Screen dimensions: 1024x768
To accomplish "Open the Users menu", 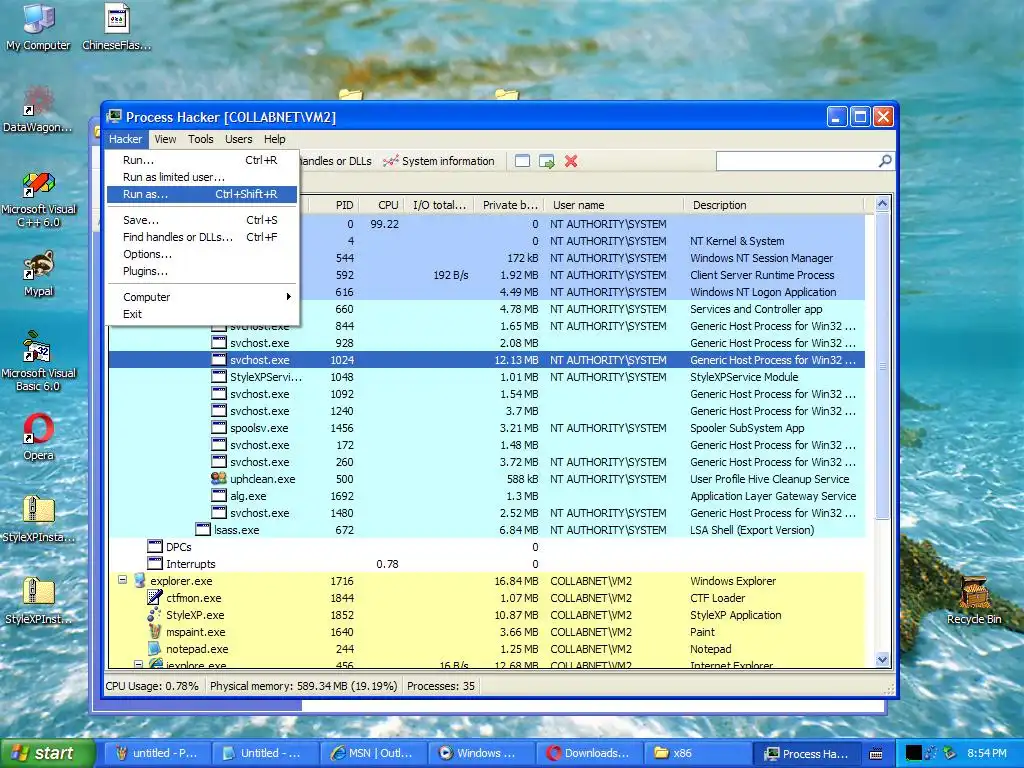I will [x=238, y=139].
